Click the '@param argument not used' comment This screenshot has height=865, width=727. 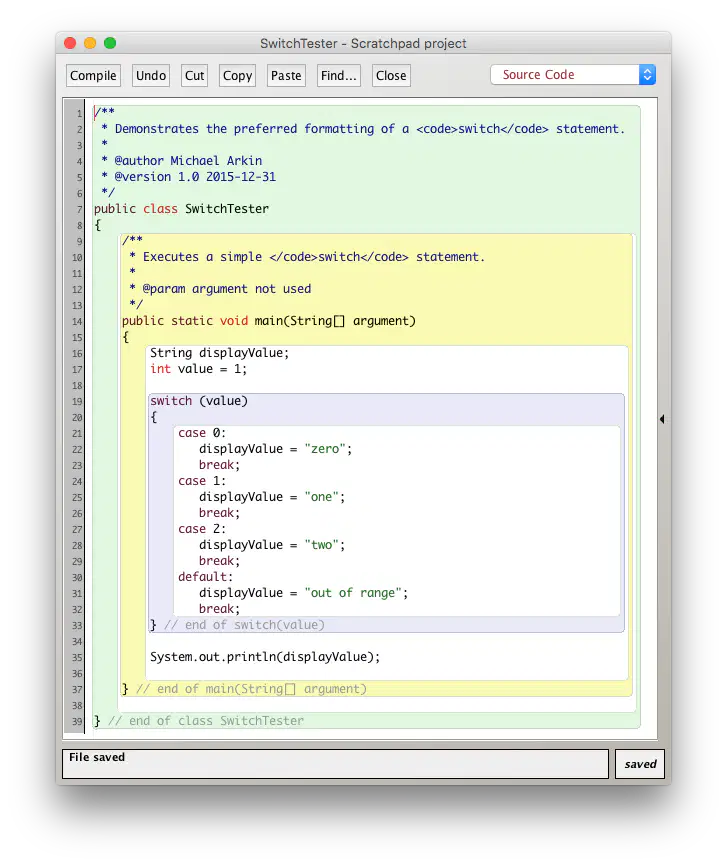tap(220, 289)
